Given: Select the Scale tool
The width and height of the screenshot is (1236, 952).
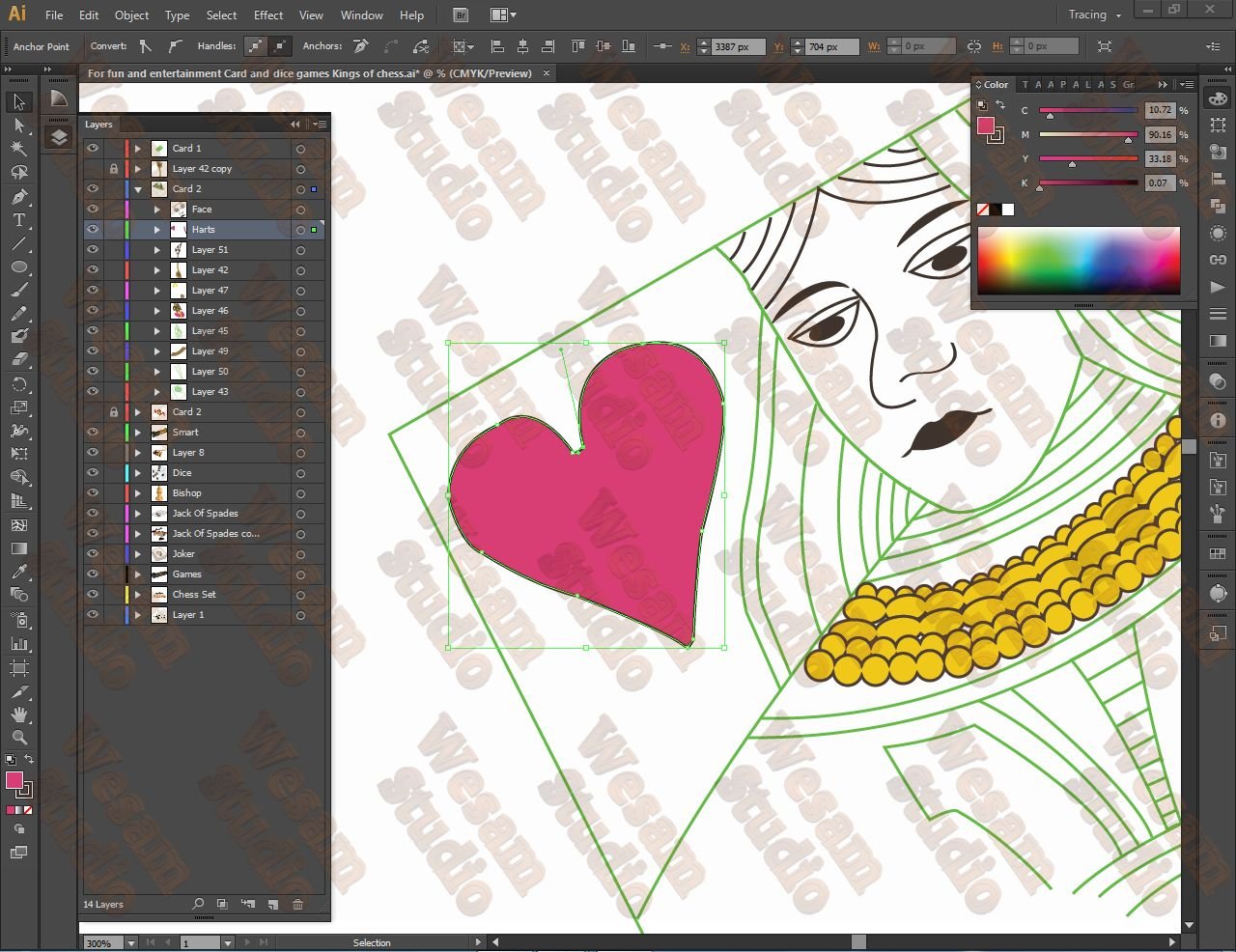Looking at the screenshot, I should click(19, 407).
